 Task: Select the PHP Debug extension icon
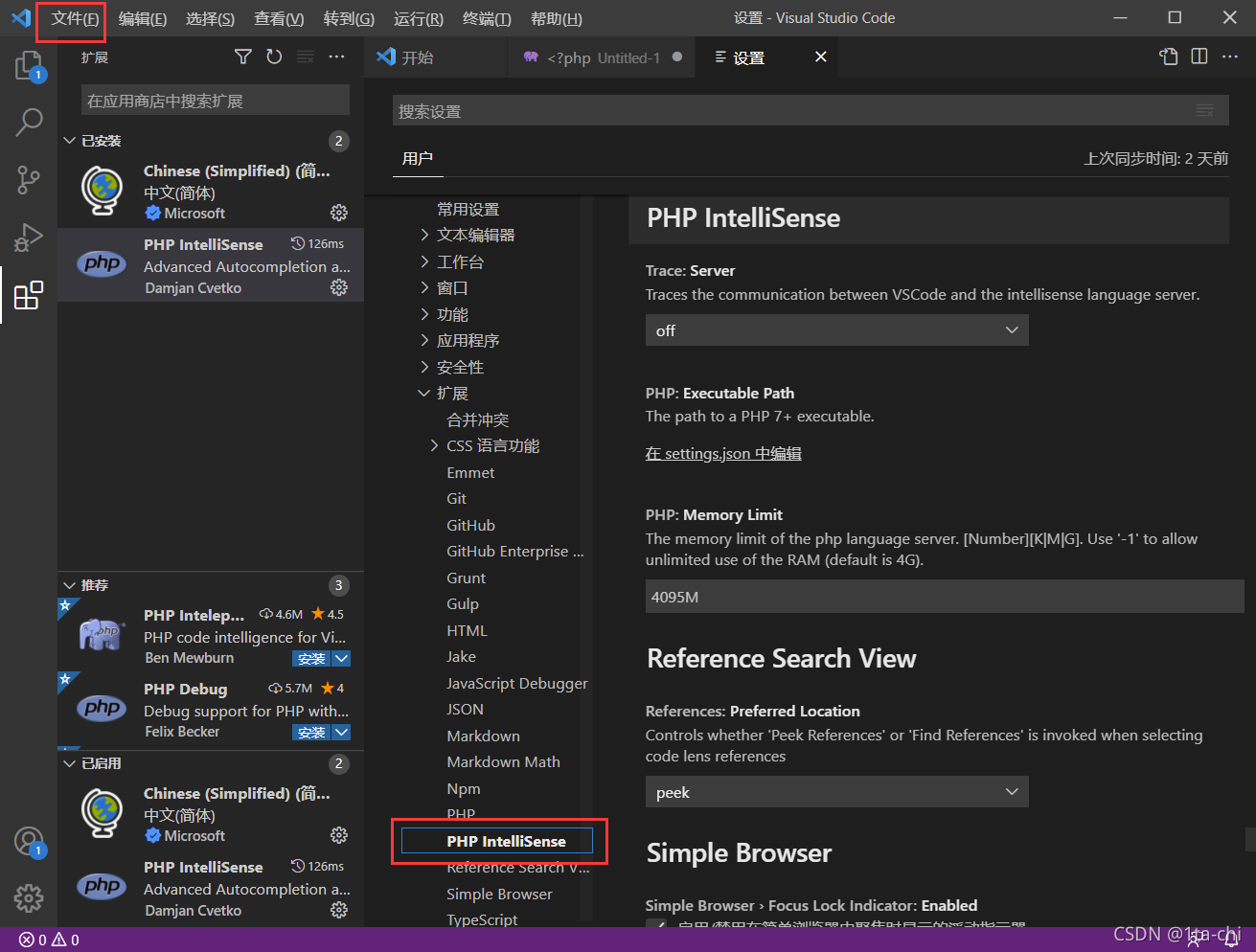[x=102, y=708]
